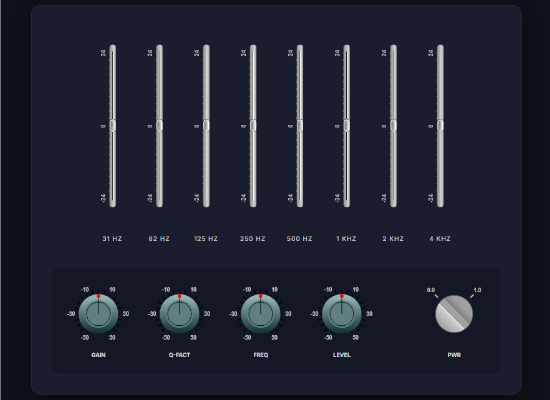This screenshot has width=550, height=400.
Task: Click the 2 KHZ band label
Action: 393,239
